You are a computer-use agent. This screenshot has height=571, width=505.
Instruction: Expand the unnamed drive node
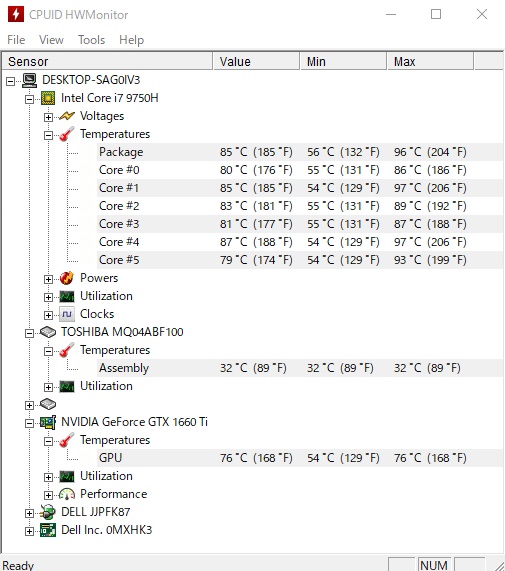pyautogui.click(x=29, y=405)
